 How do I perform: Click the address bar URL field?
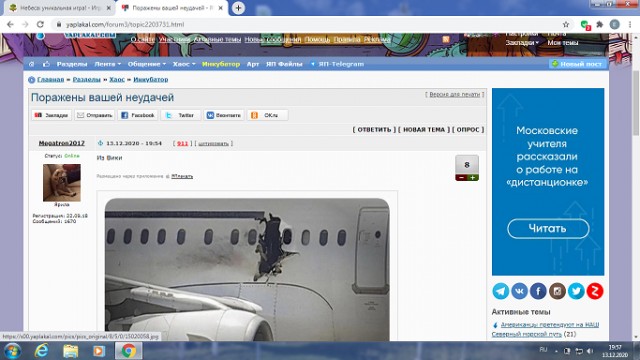(x=310, y=24)
